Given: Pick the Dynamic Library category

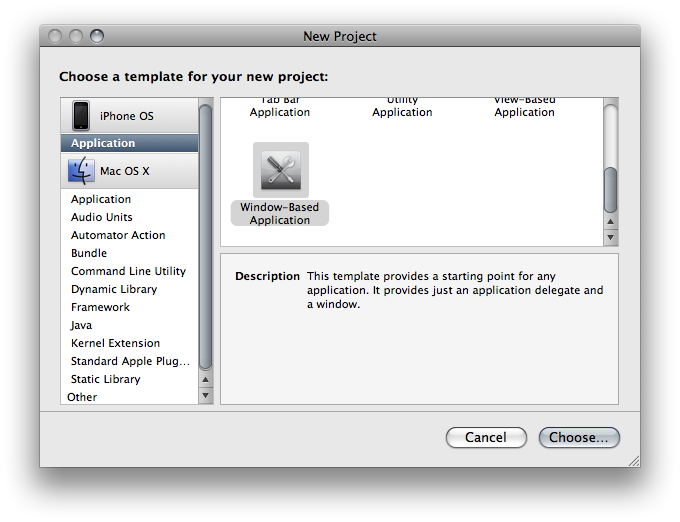Looking at the screenshot, I should (x=129, y=289).
